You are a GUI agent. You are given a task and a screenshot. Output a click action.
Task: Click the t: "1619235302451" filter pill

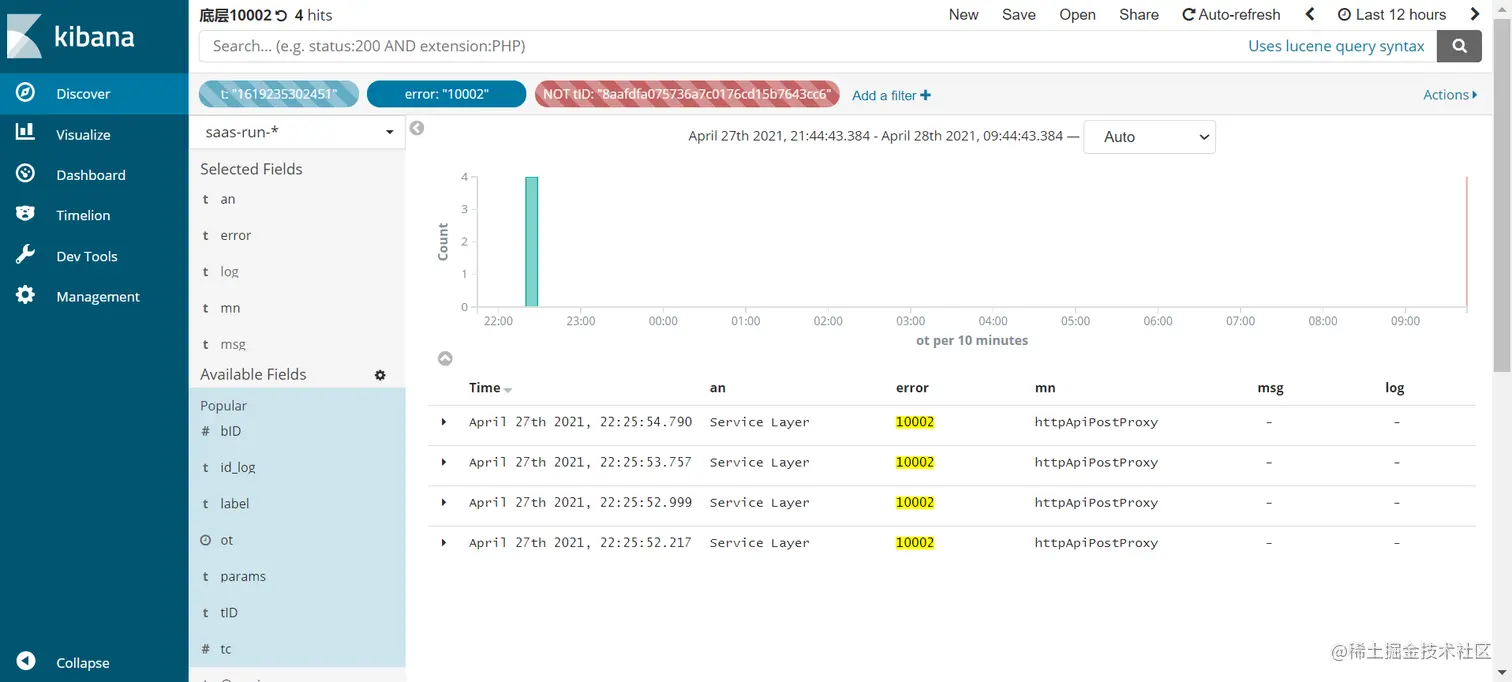(x=279, y=94)
